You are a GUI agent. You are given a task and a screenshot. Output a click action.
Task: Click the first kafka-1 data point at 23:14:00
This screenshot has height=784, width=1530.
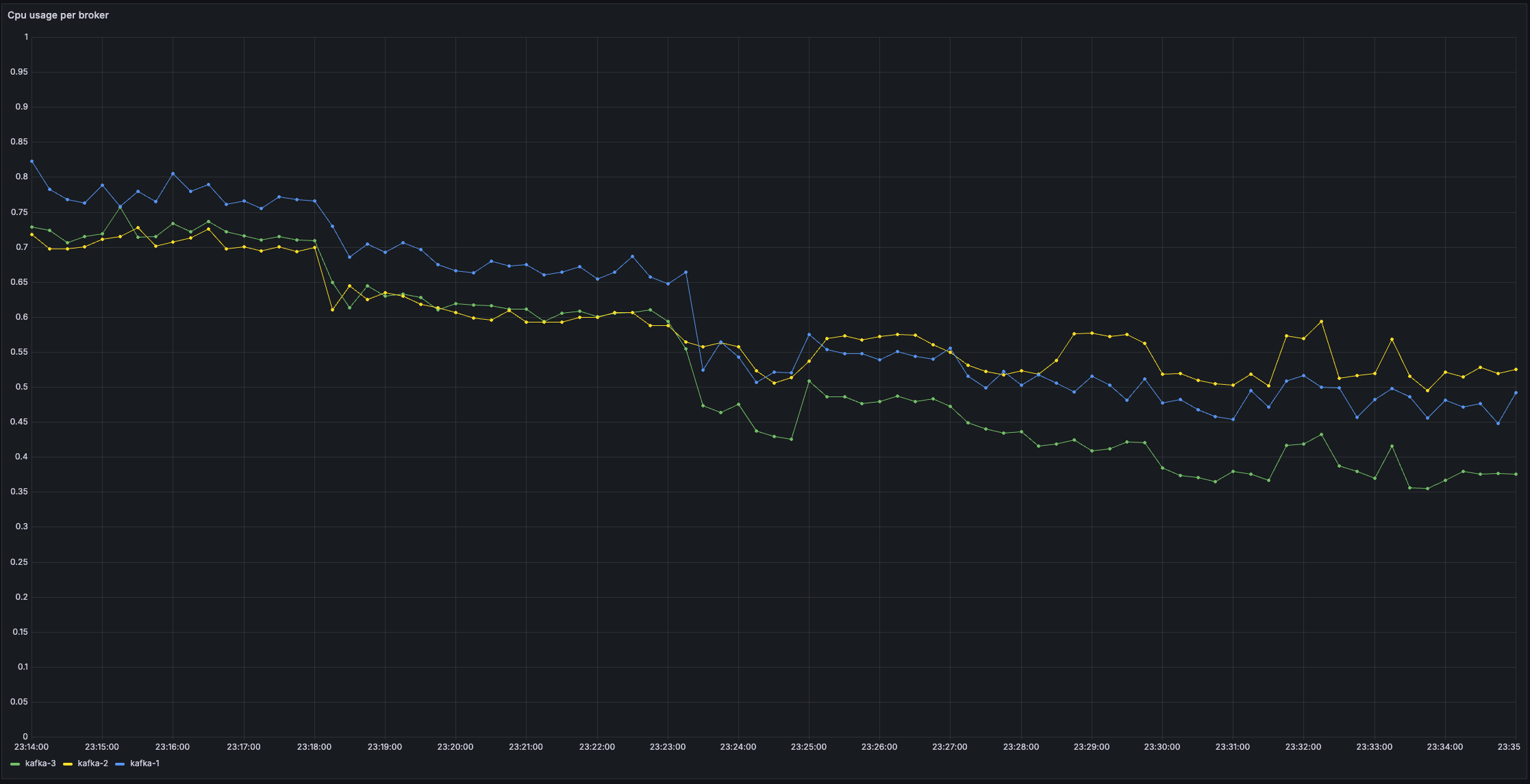(x=32, y=161)
